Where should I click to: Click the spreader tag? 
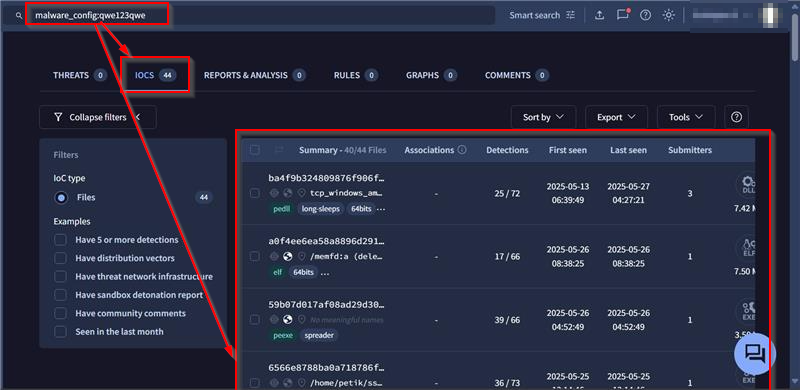319,335
